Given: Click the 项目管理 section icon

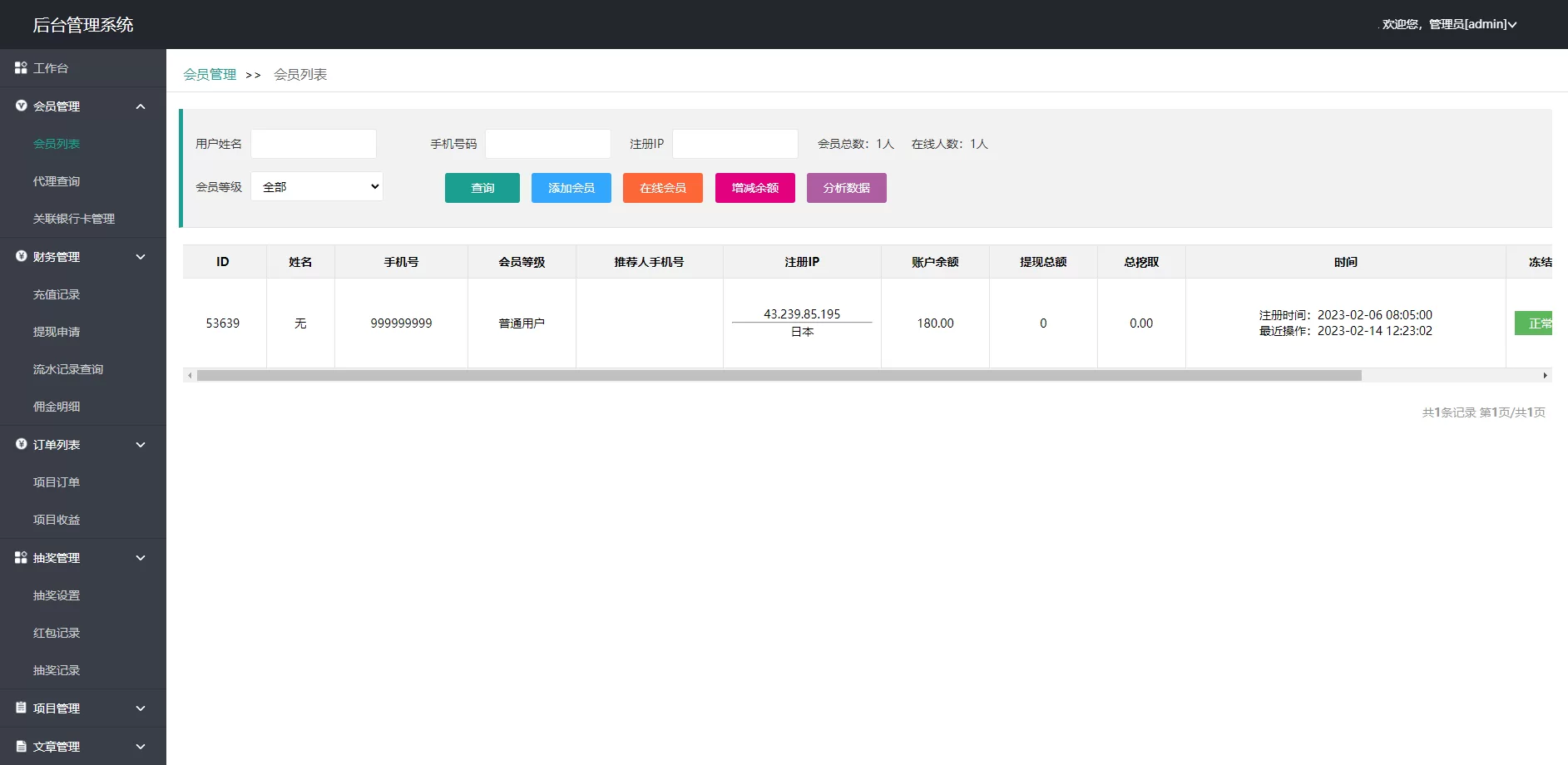Looking at the screenshot, I should [21, 708].
